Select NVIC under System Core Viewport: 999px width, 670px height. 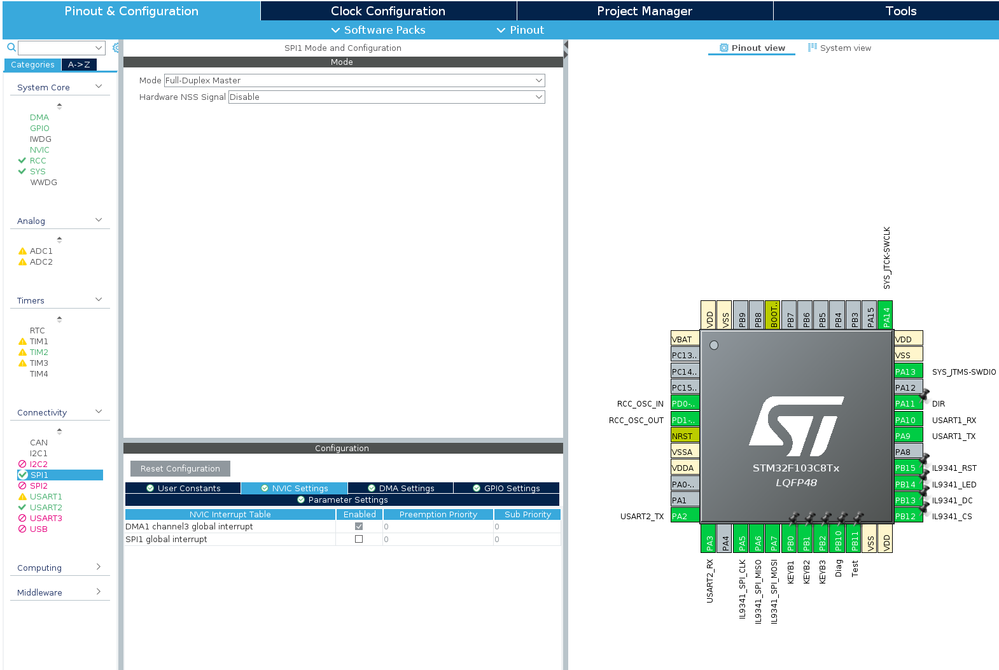click(x=39, y=150)
